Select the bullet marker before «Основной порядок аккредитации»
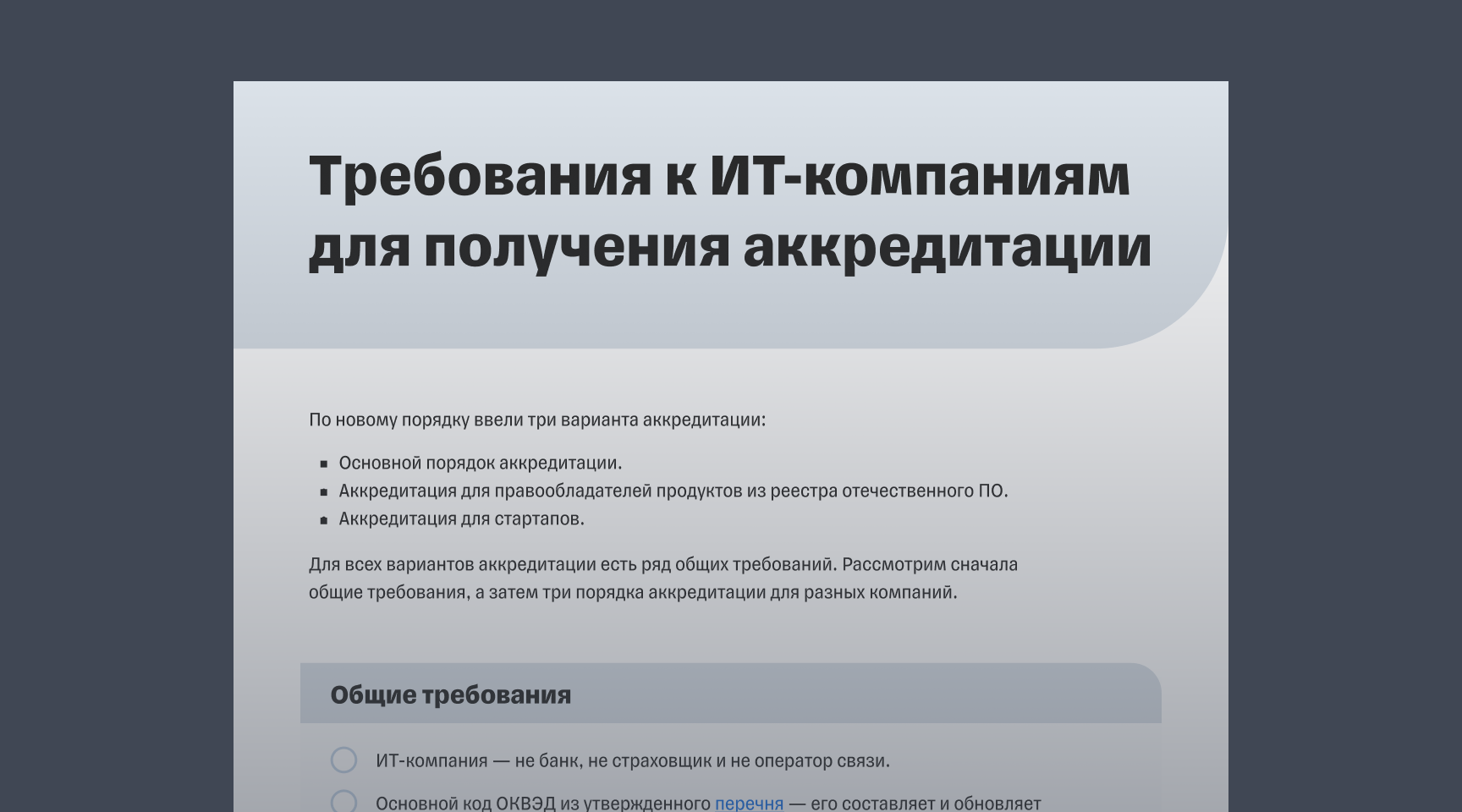Screen dimensions: 1462x812 [324, 464]
